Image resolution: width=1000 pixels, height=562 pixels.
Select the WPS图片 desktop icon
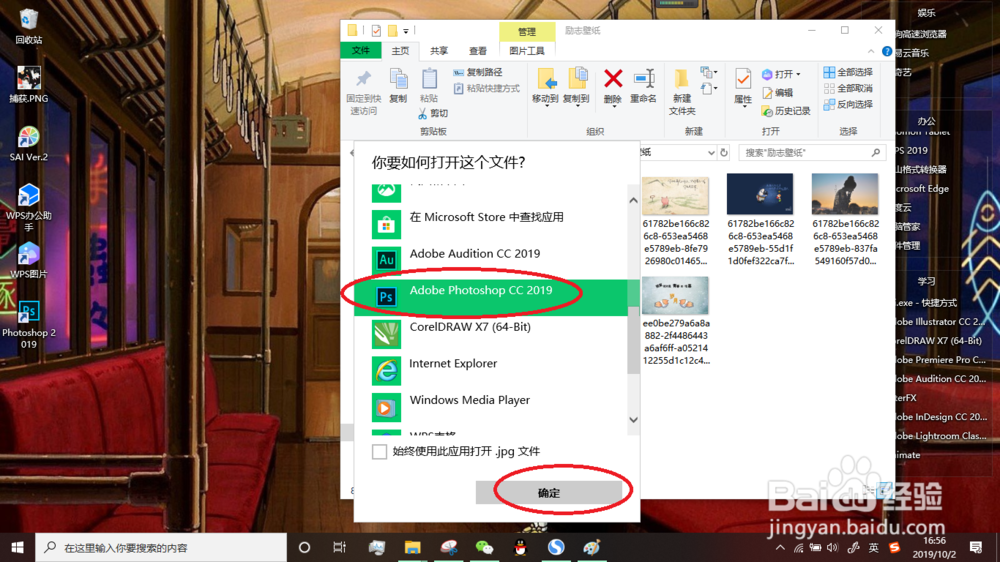tap(29, 261)
